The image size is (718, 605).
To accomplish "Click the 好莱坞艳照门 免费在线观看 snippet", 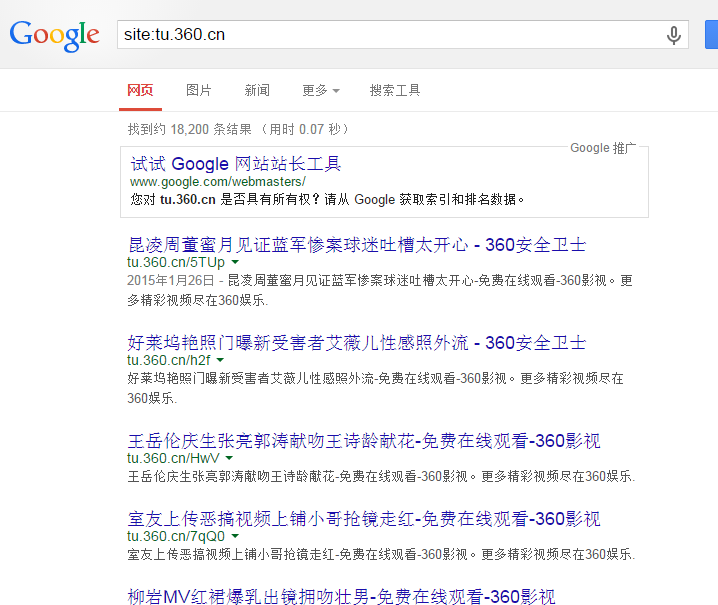I will click(x=375, y=388).
